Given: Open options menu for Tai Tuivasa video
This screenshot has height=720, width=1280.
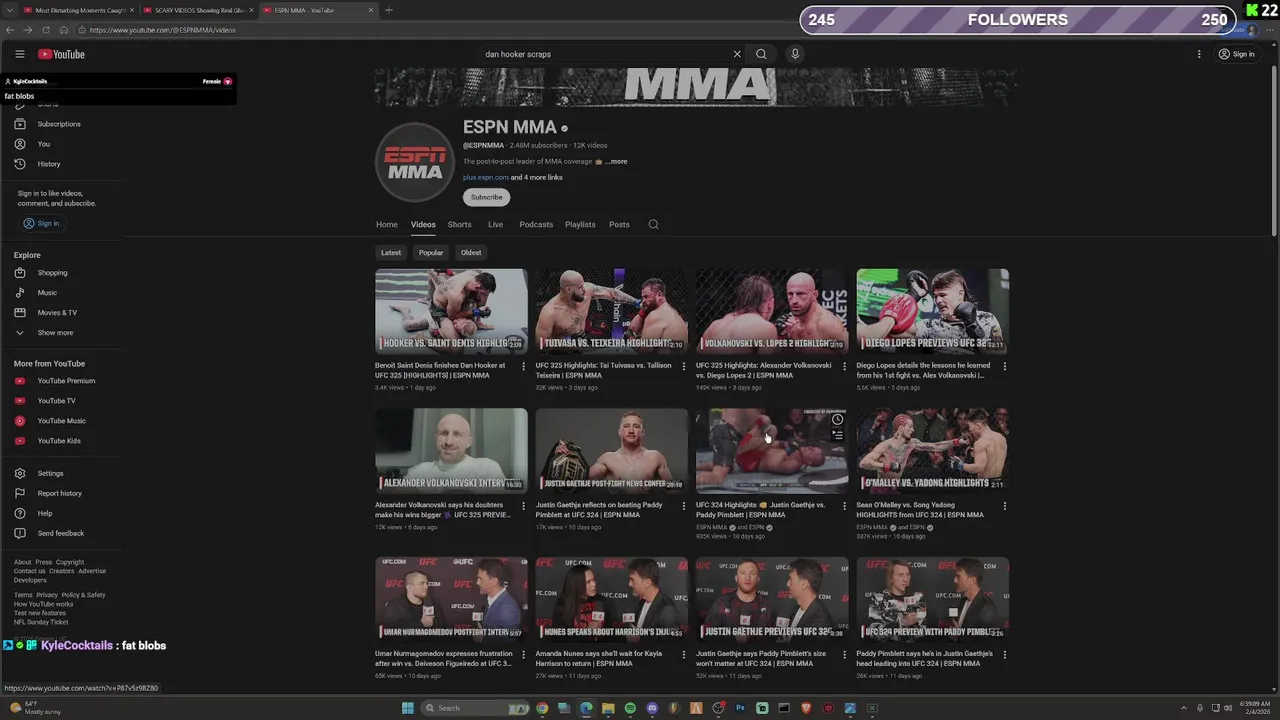Looking at the screenshot, I should (x=684, y=366).
